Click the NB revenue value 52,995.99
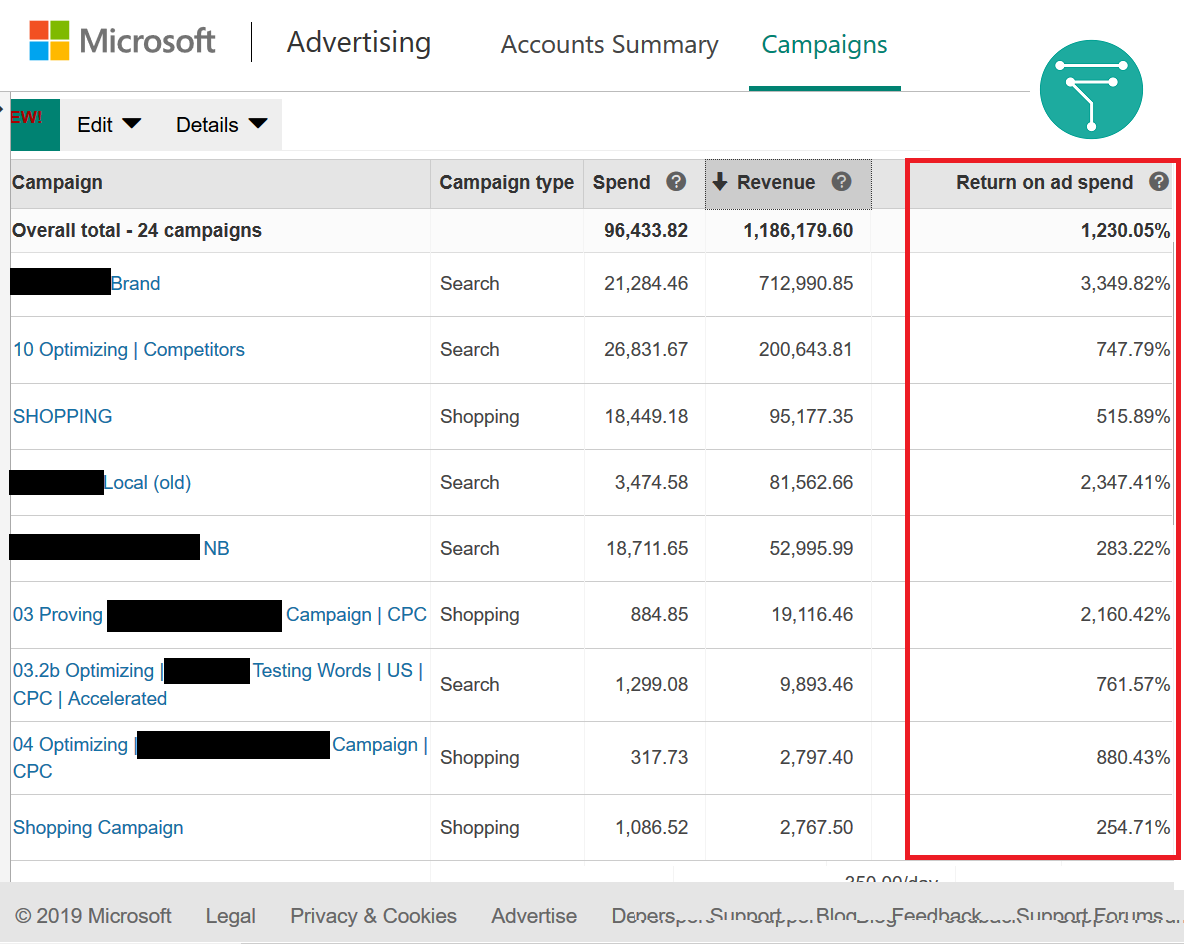1184x944 pixels. (x=811, y=548)
